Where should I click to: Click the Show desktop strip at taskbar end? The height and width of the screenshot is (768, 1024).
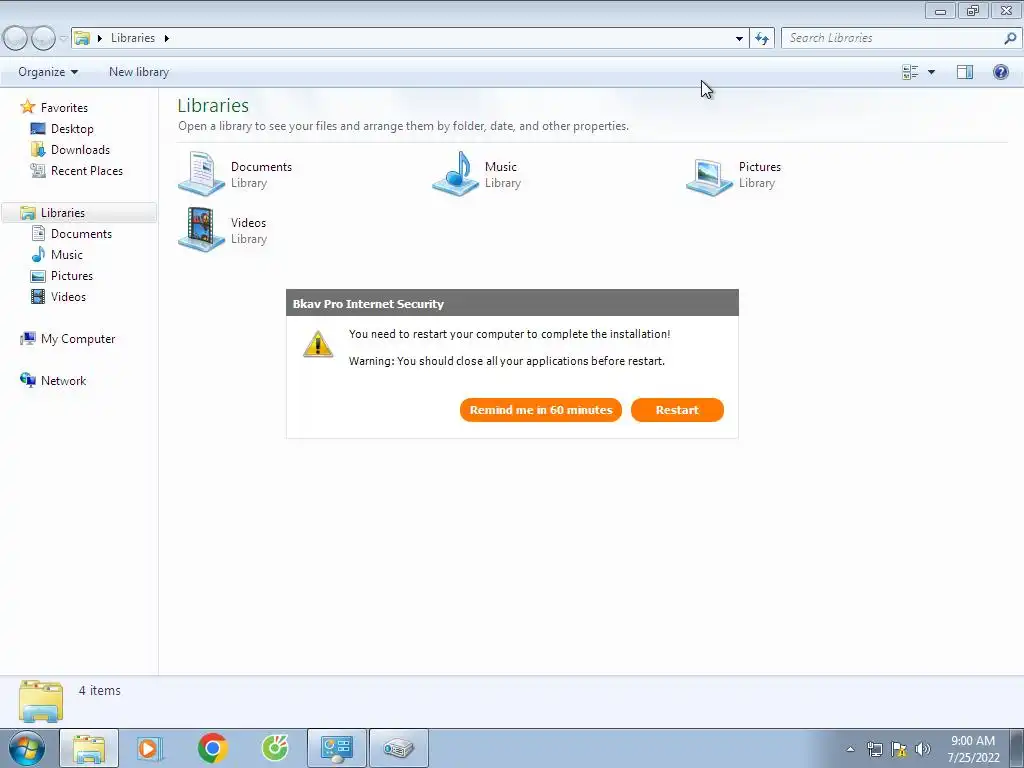[x=1016, y=748]
